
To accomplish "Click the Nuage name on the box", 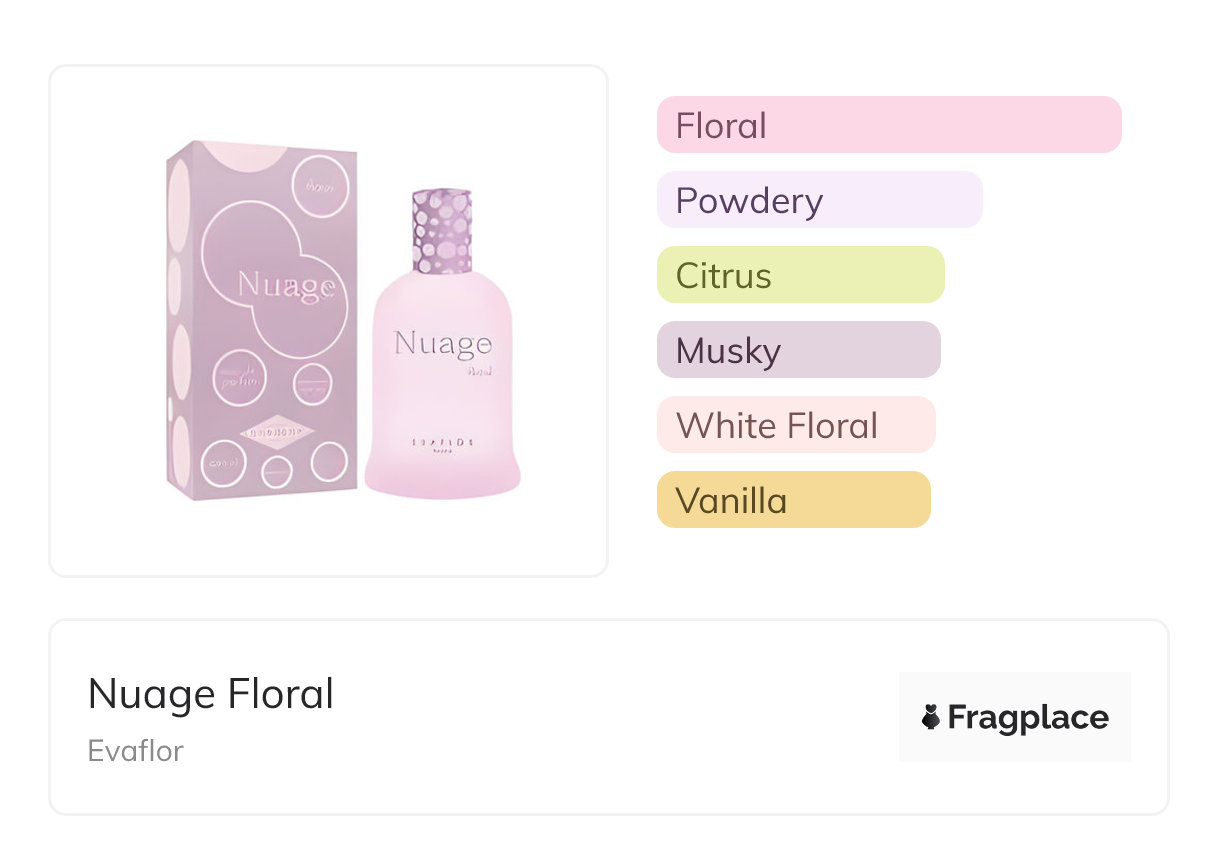I will click(285, 285).
